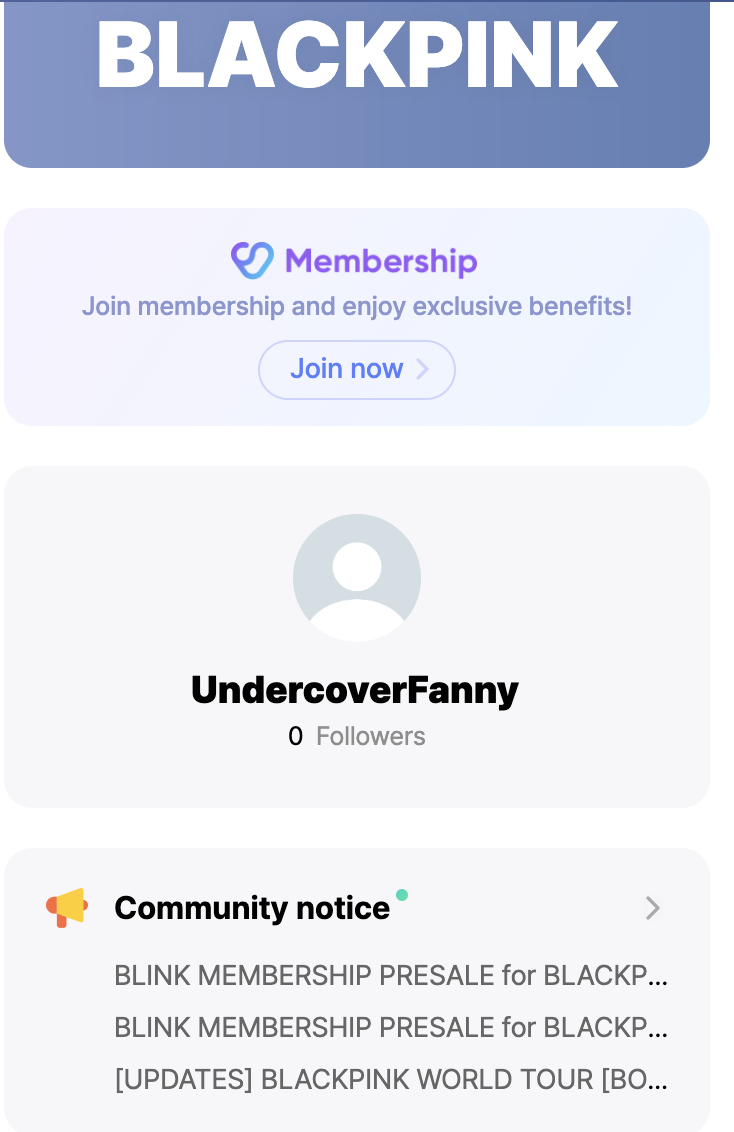Open the UndercoverFanny profile name

[x=355, y=690]
